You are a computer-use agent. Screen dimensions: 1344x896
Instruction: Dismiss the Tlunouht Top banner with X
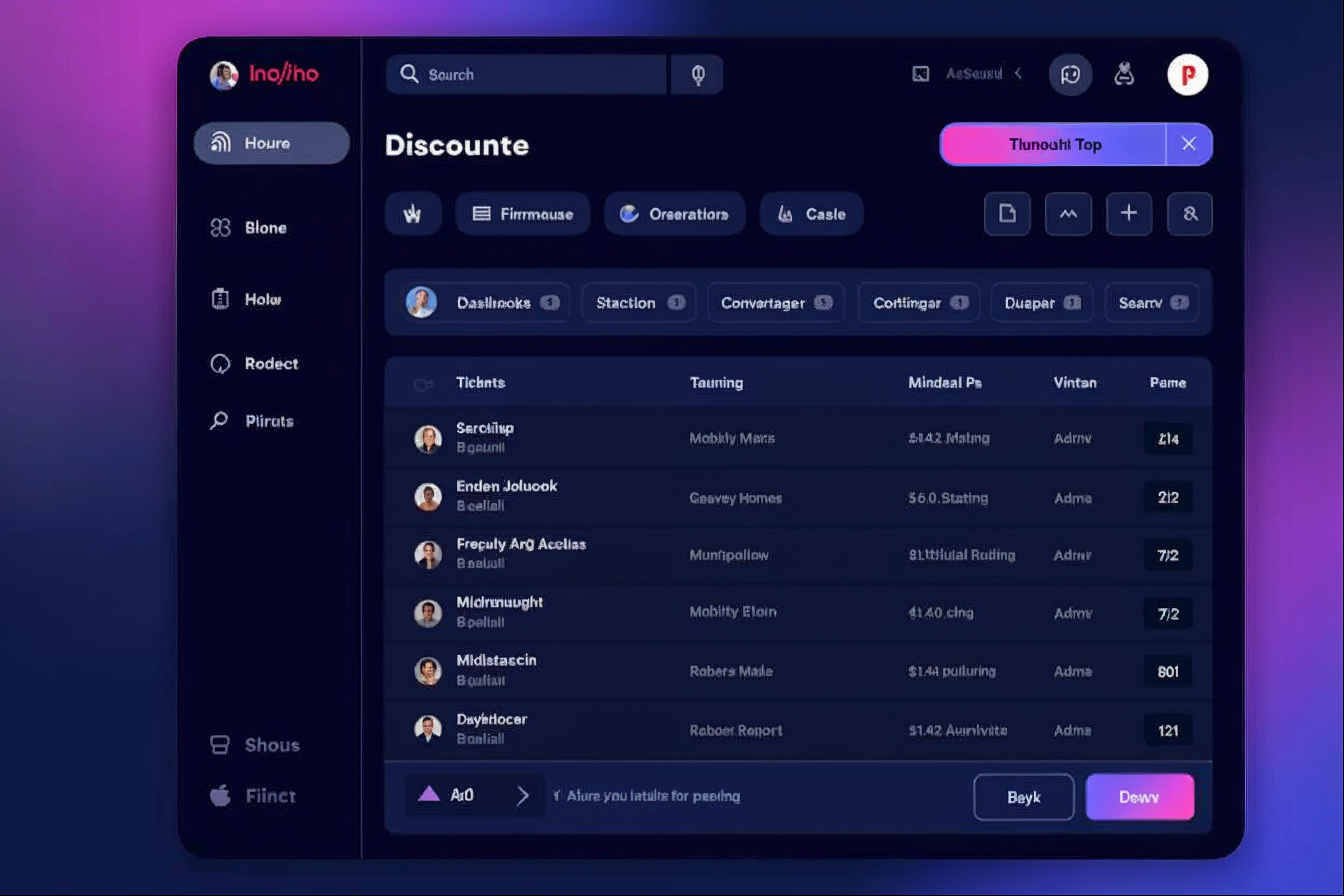click(1188, 144)
